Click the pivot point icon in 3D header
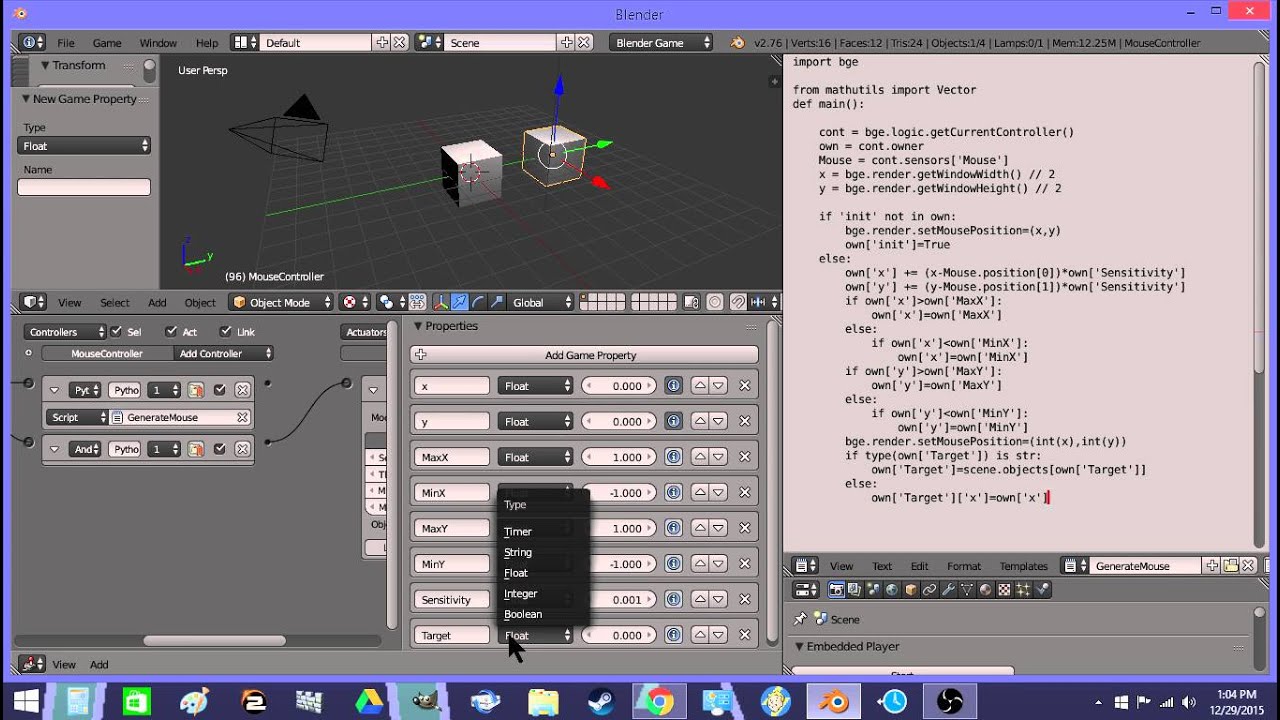The height and width of the screenshot is (720, 1280). (391, 302)
